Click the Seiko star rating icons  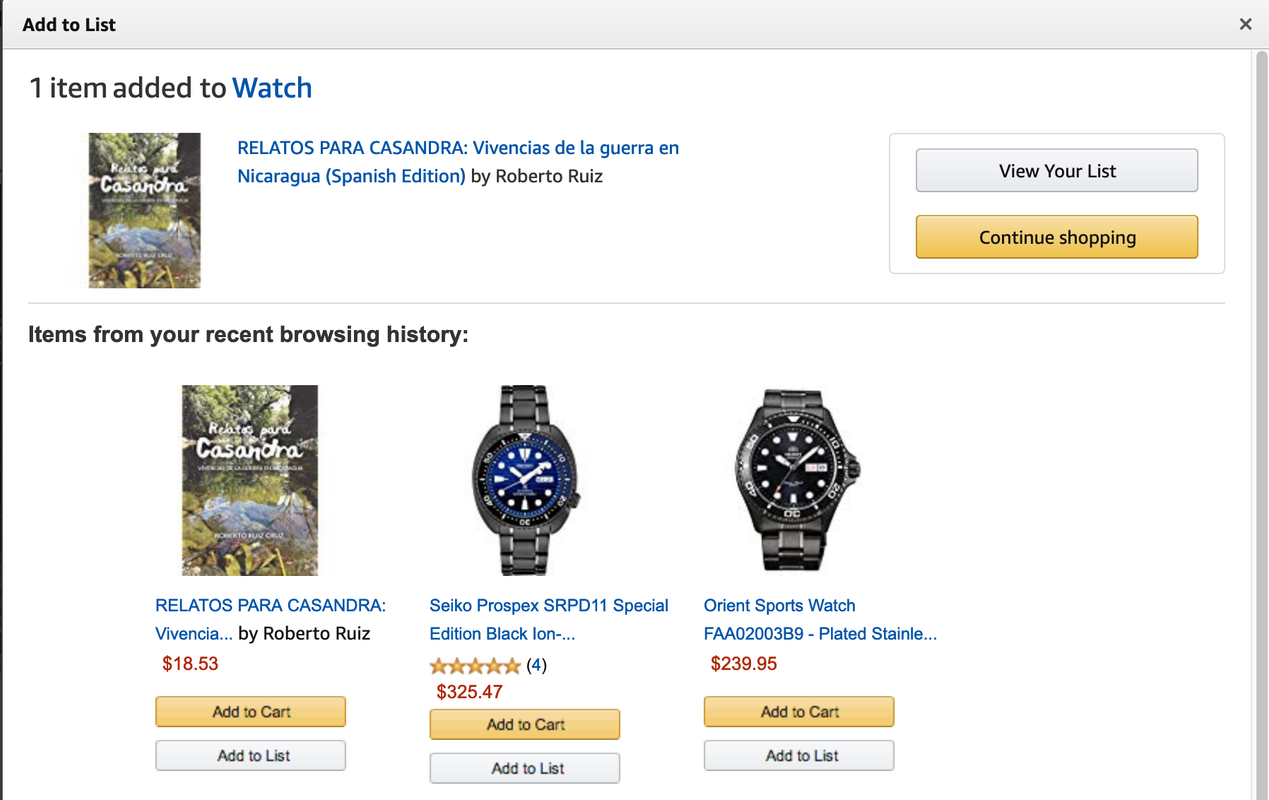coord(475,666)
